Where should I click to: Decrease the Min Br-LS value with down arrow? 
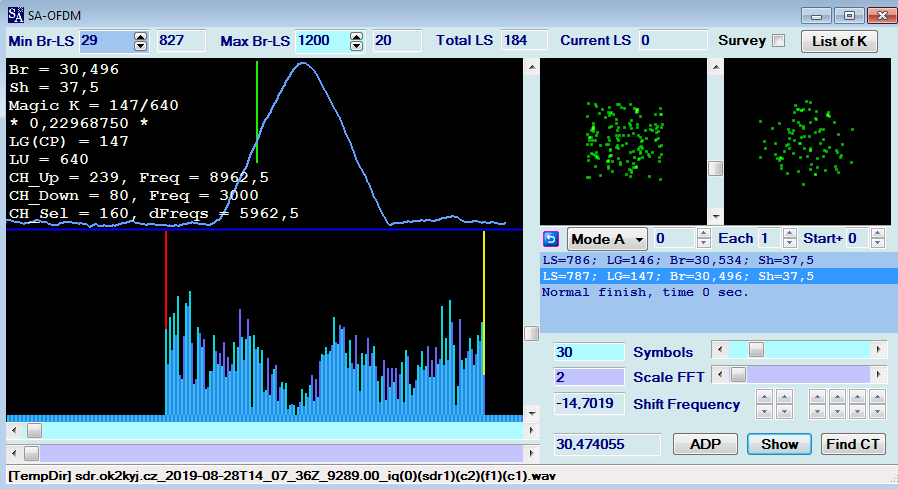tap(140, 46)
